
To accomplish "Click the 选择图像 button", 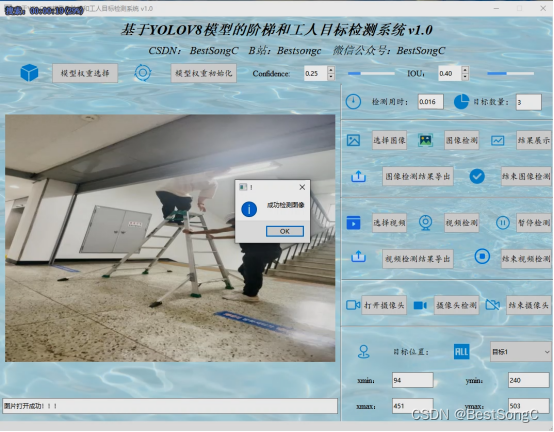I will [389, 140].
